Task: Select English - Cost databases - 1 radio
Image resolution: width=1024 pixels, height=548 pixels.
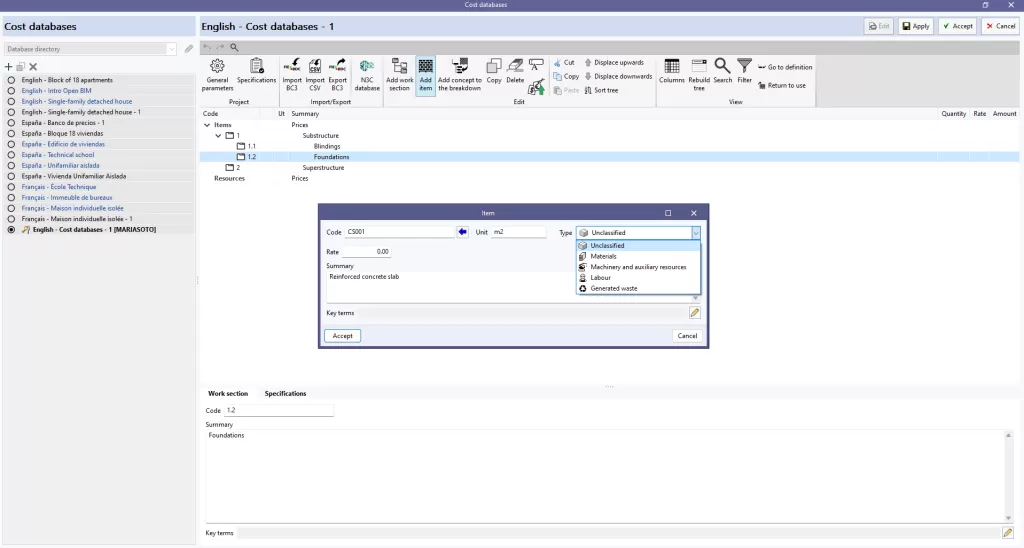Action: coord(11,230)
